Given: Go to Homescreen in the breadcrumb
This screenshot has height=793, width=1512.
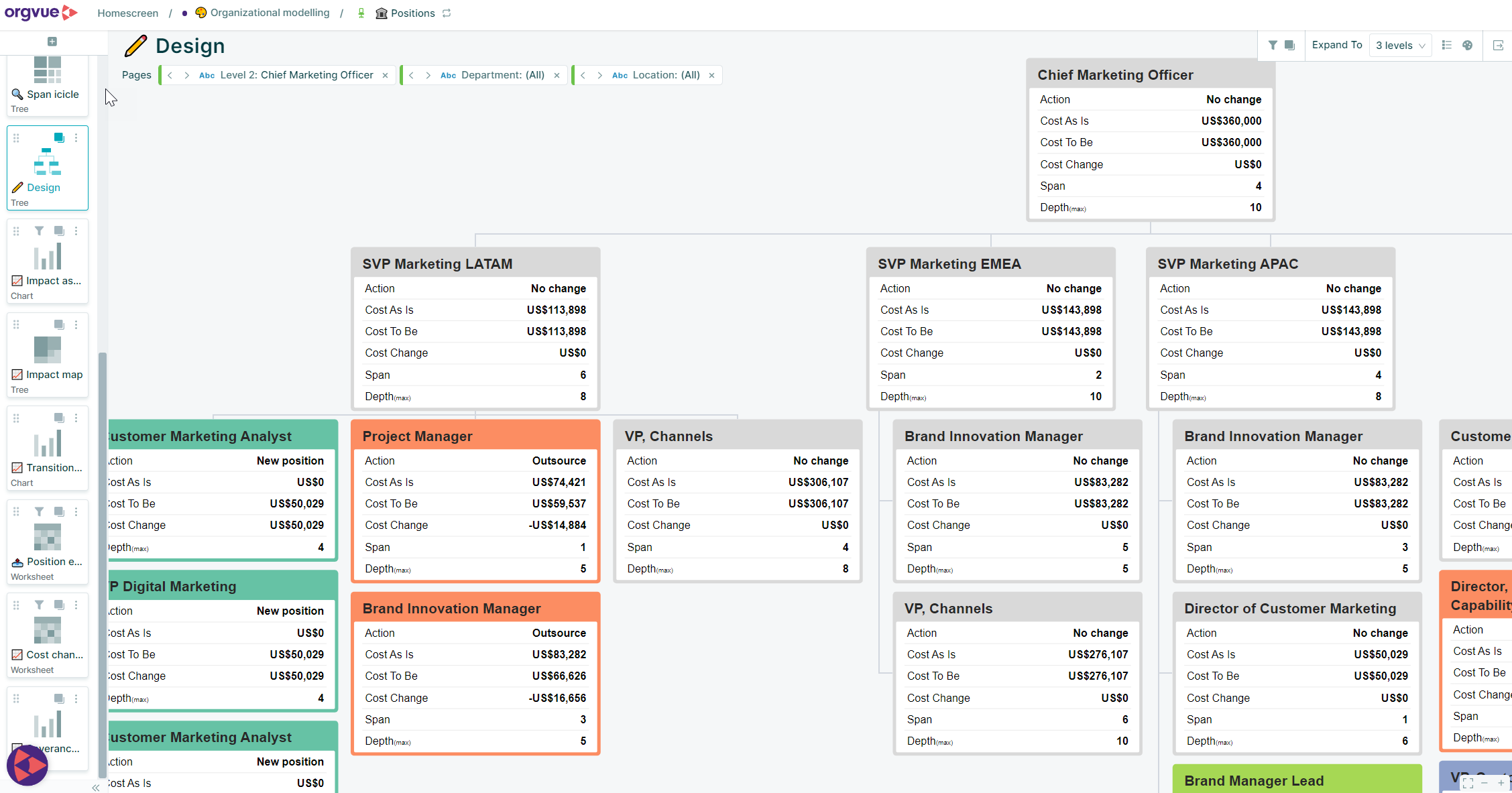Looking at the screenshot, I should (x=128, y=13).
